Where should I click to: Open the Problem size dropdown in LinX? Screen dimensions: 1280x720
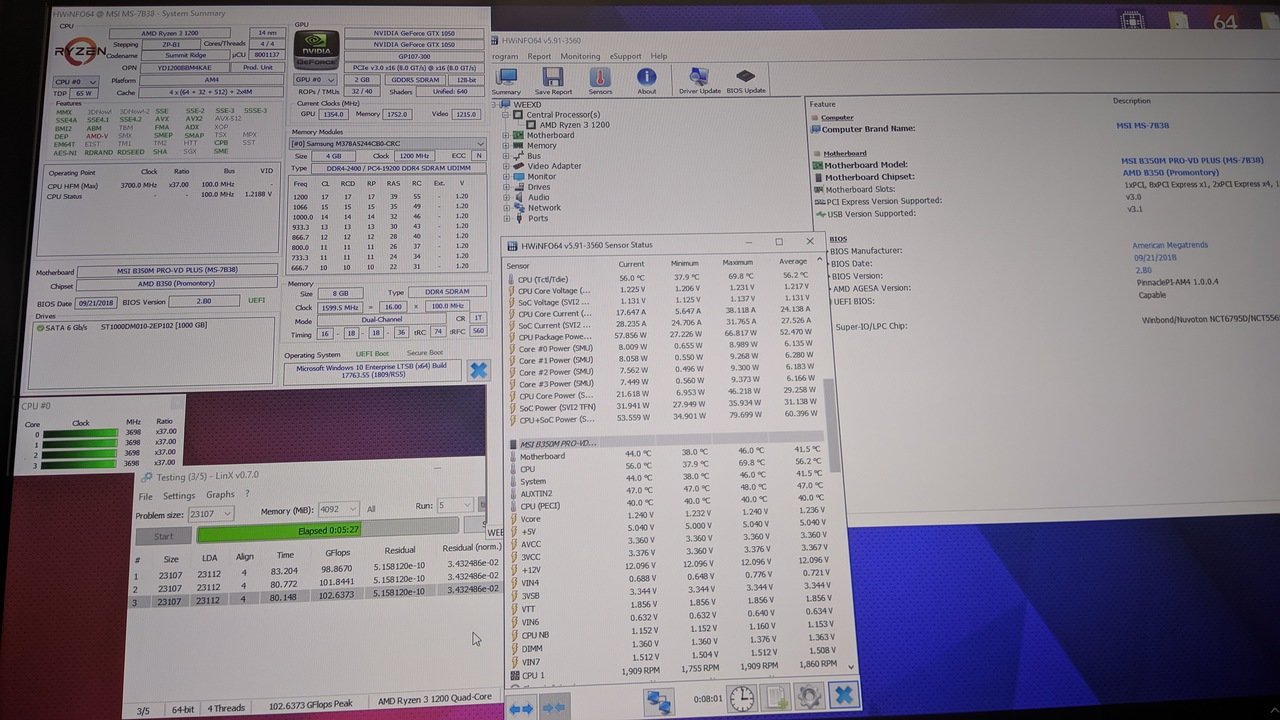coord(210,514)
